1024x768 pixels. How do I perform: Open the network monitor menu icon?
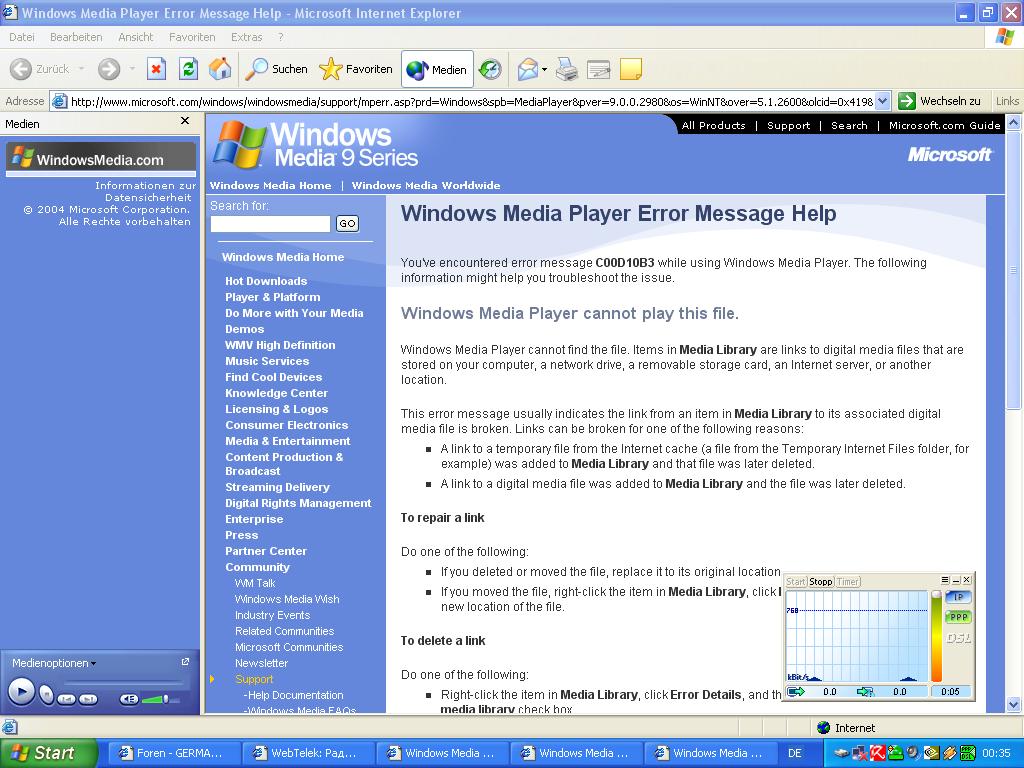coord(945,580)
